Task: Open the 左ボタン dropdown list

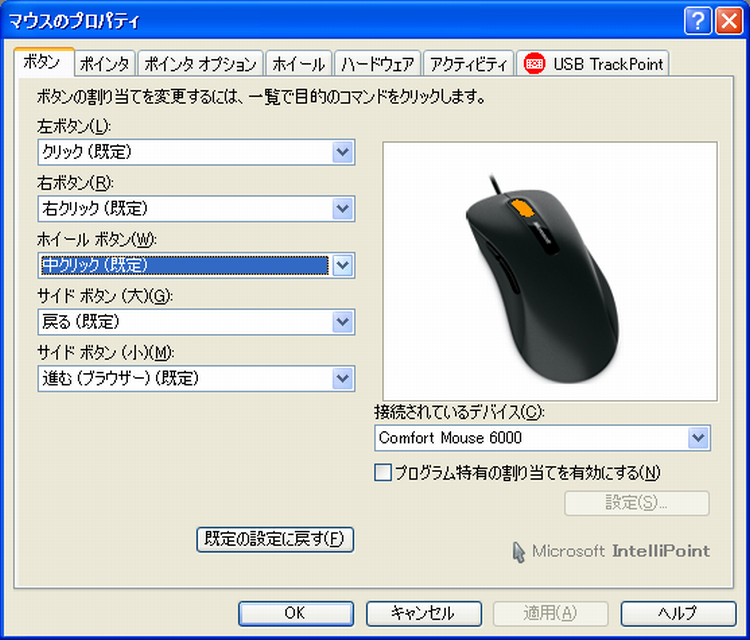Action: tap(343, 152)
